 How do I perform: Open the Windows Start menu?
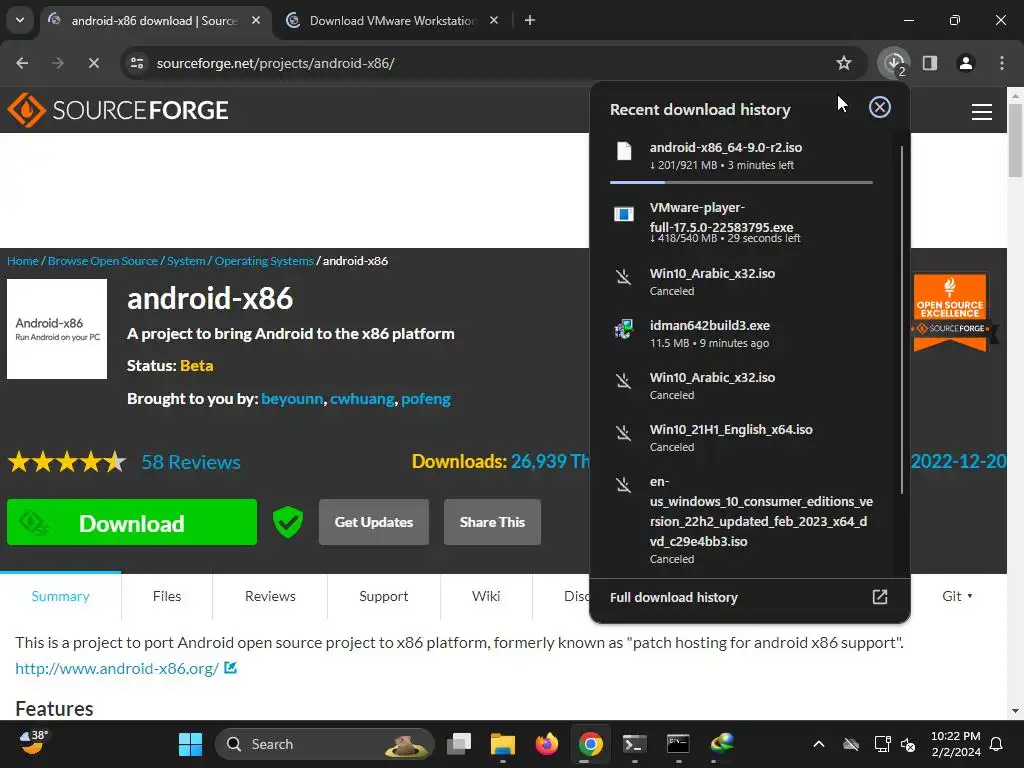pyautogui.click(x=191, y=744)
